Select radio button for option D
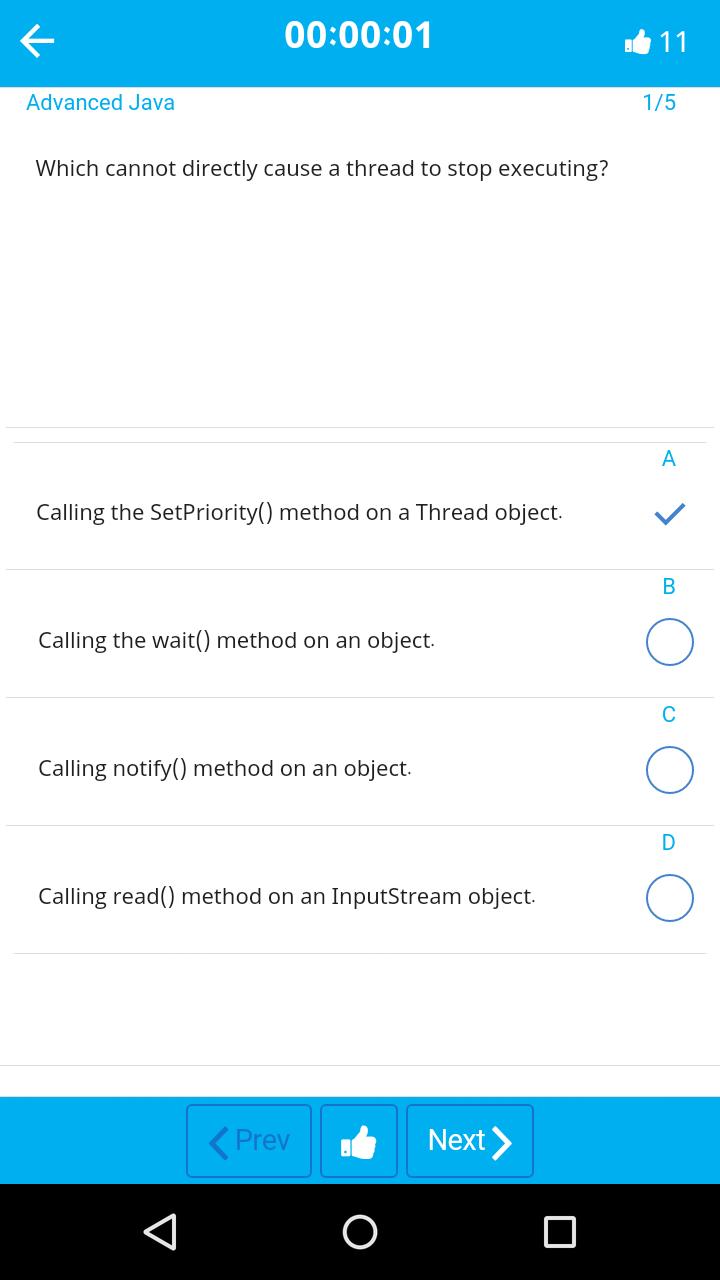Screen dimensions: 720x1280 [669, 898]
